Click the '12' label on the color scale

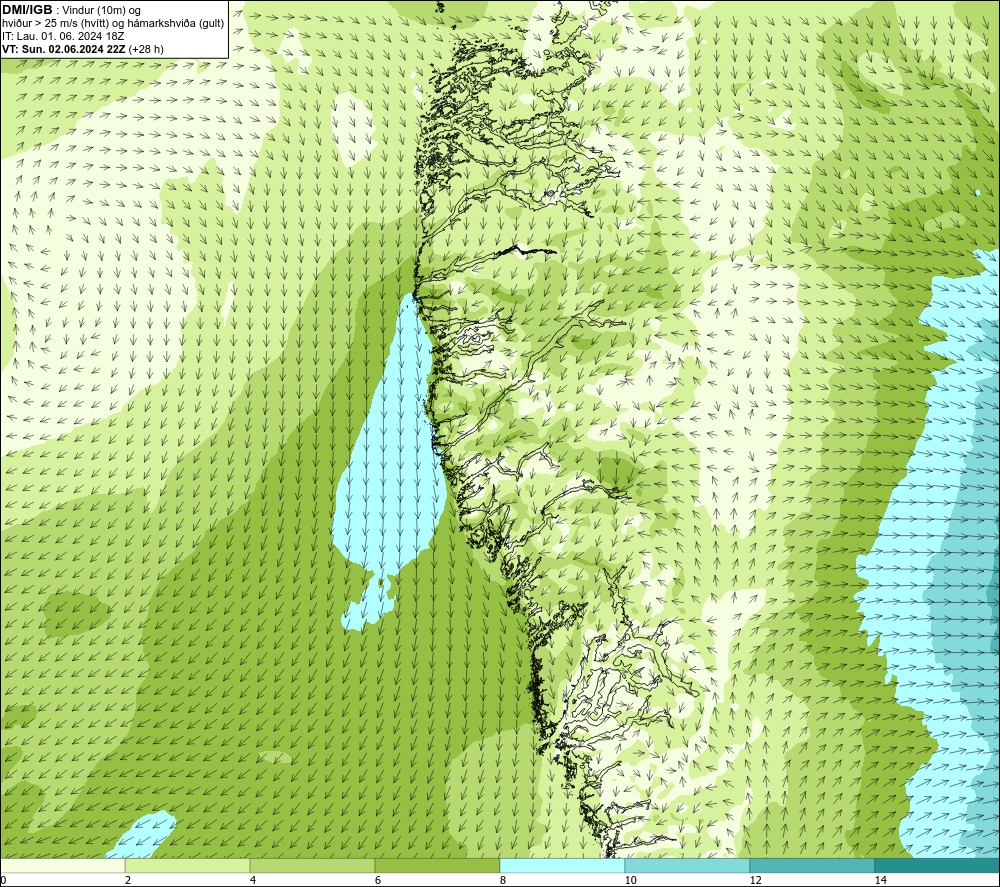point(755,880)
